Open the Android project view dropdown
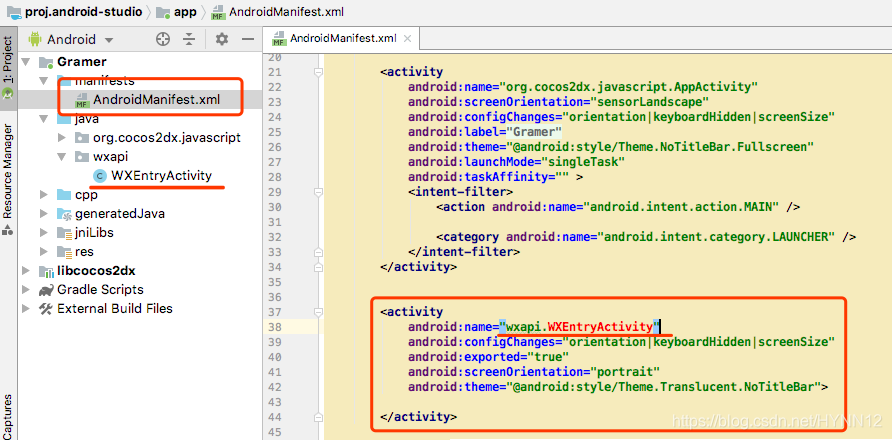This screenshot has width=892, height=440. point(72,39)
